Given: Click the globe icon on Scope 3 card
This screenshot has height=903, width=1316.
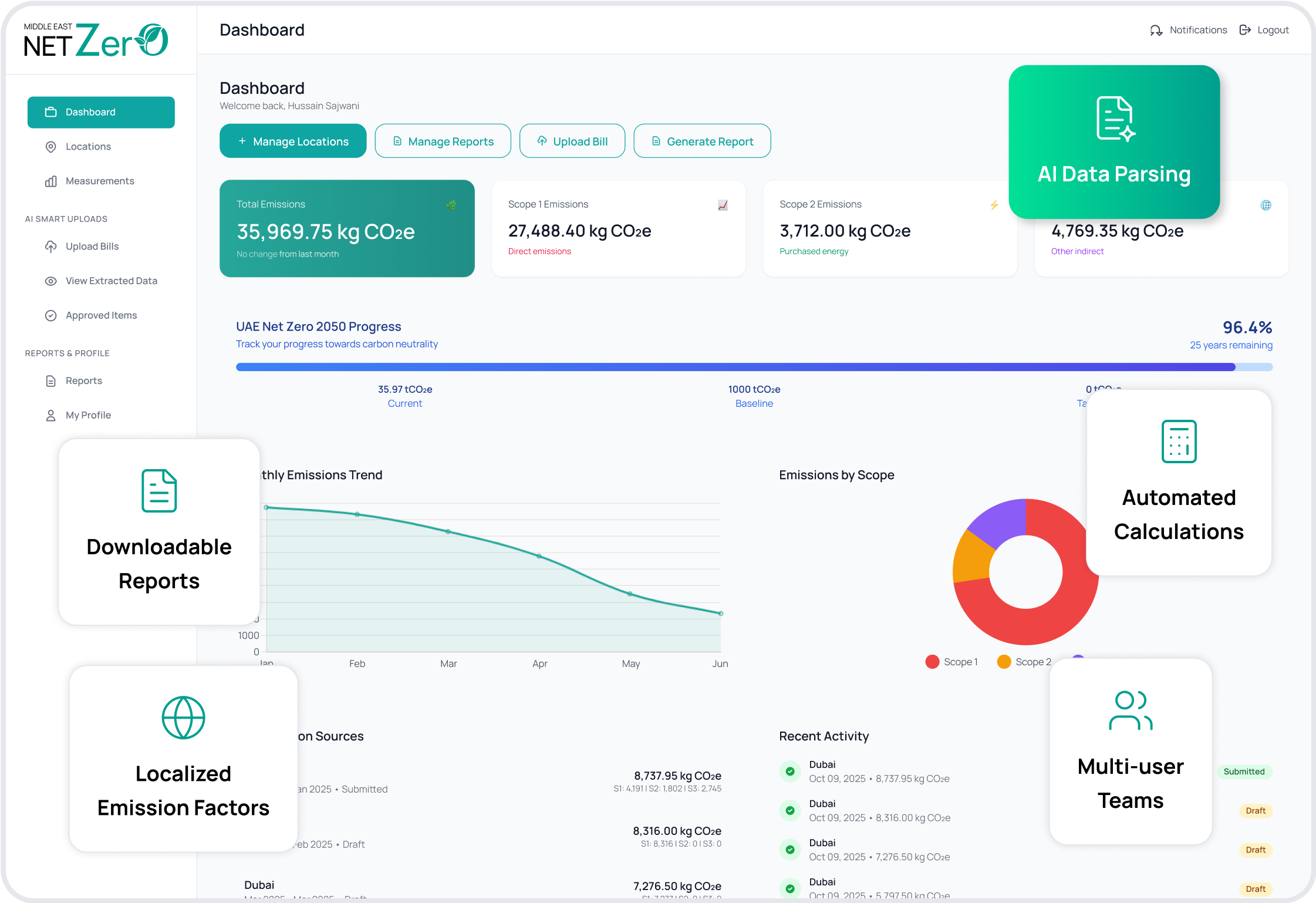Looking at the screenshot, I should point(1266,205).
